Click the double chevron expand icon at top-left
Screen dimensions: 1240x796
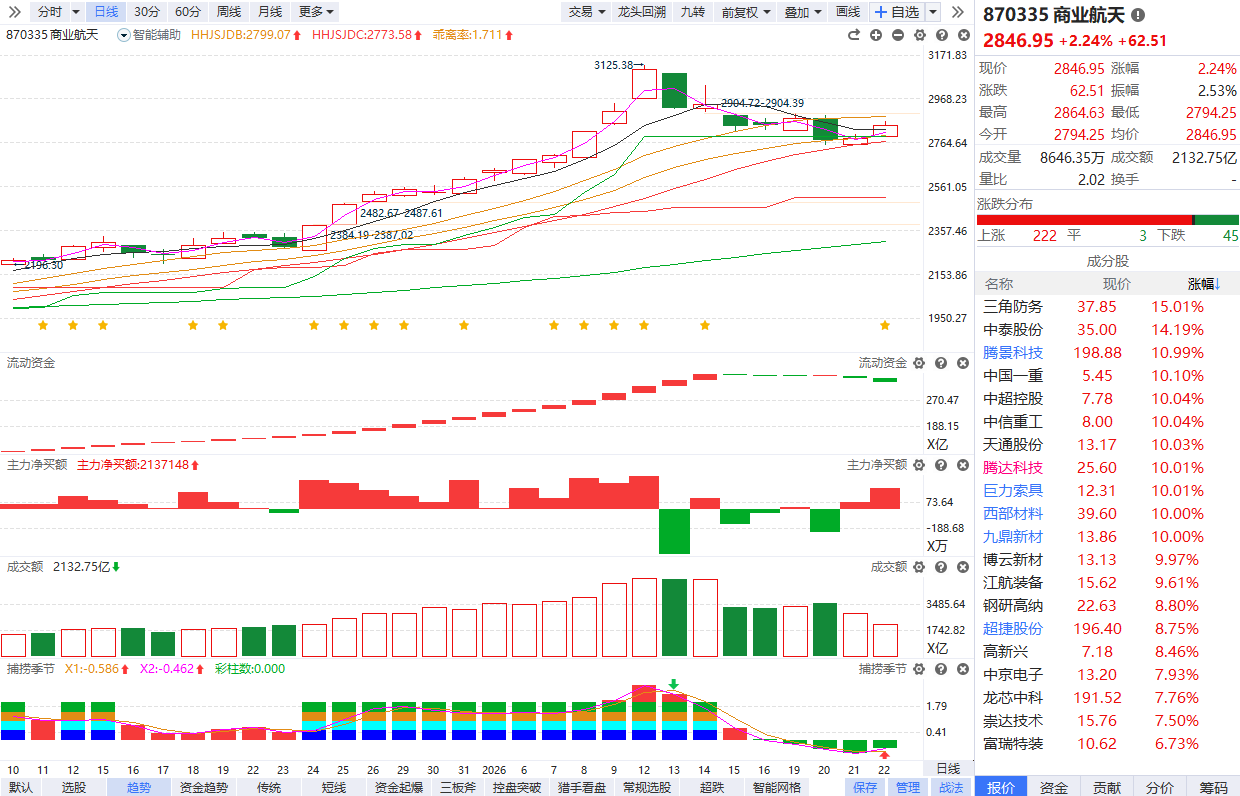click(x=14, y=12)
